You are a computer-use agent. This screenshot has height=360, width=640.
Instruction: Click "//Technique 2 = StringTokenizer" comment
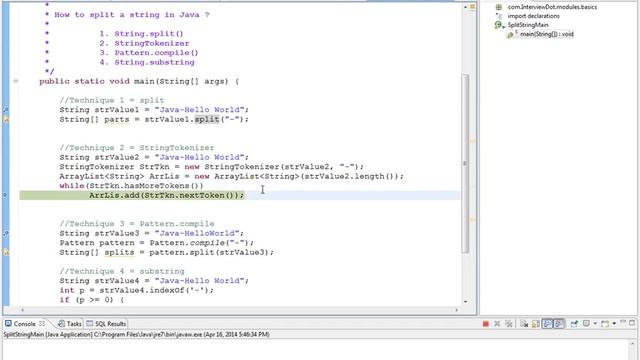pyautogui.click(x=137, y=148)
